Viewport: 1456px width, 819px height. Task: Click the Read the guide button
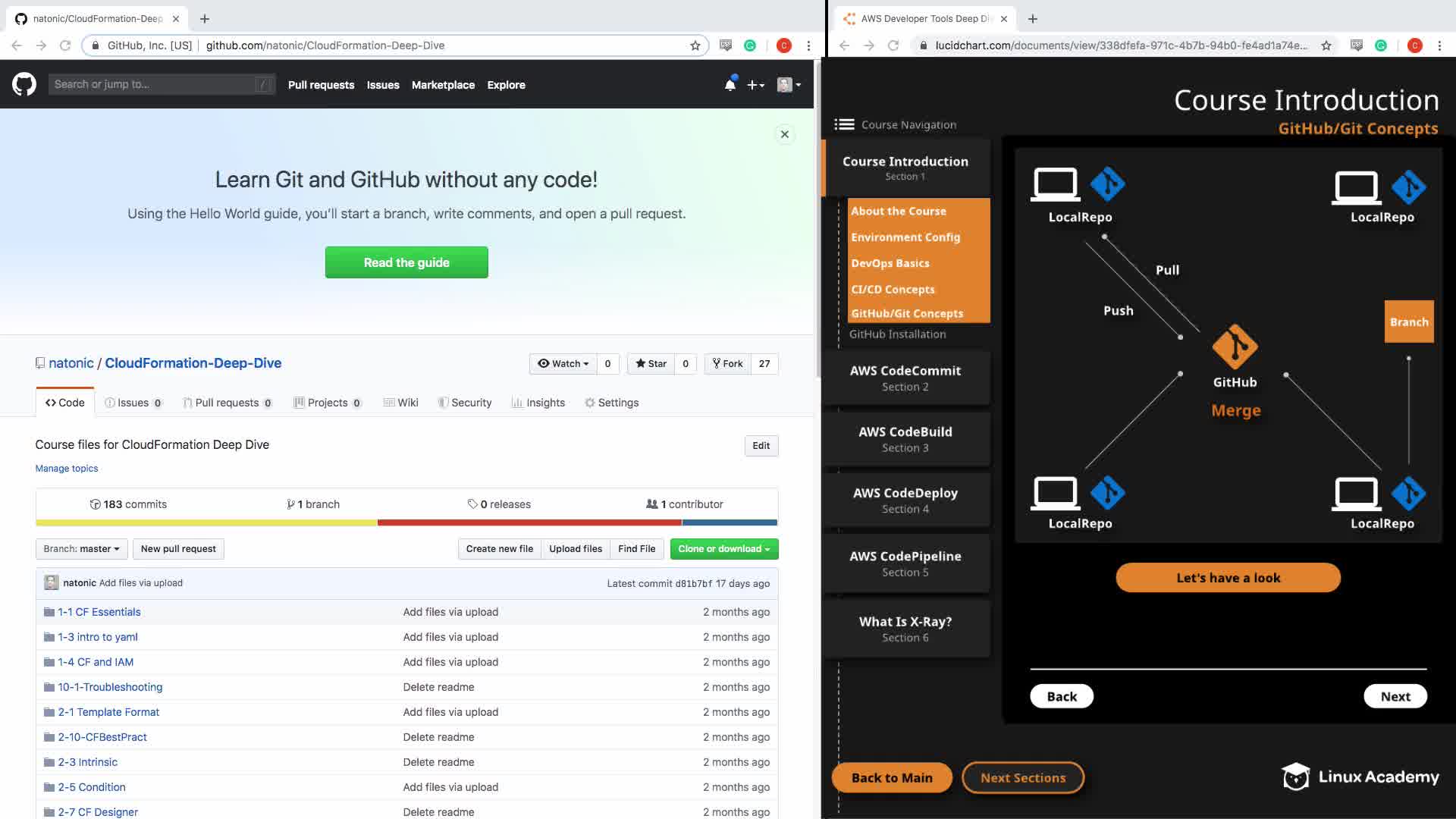coord(406,262)
